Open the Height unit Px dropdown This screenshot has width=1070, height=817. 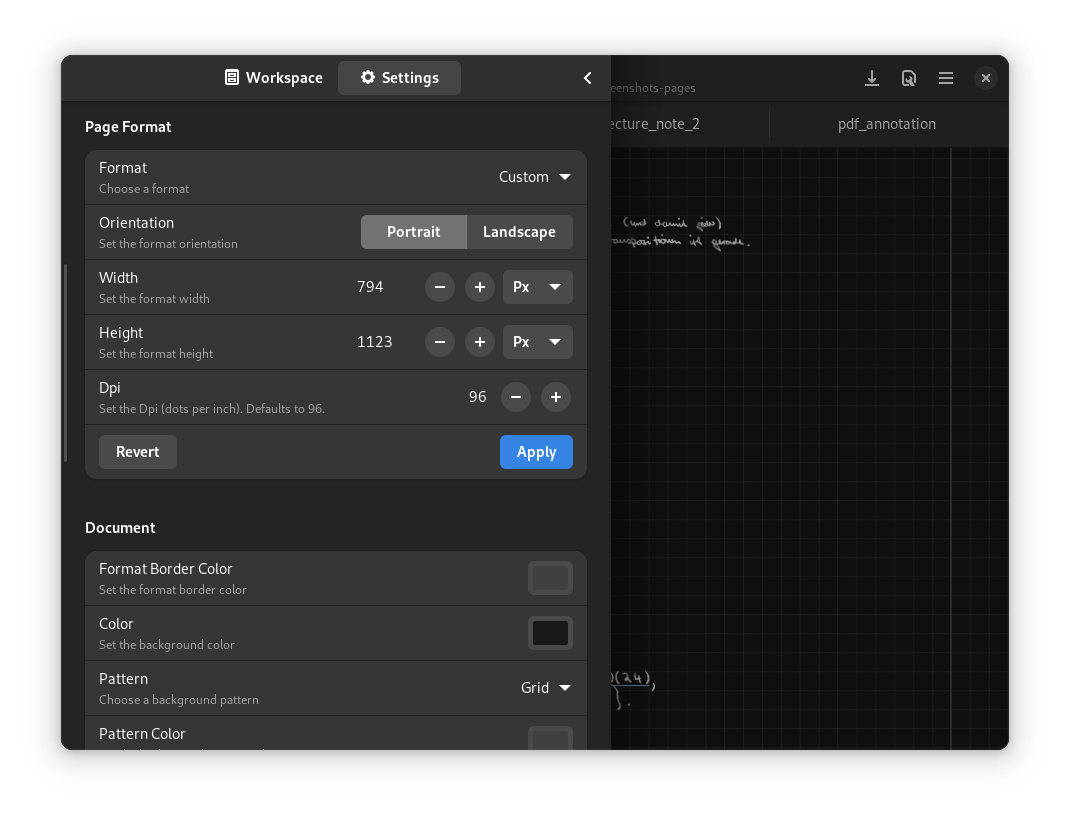click(538, 342)
